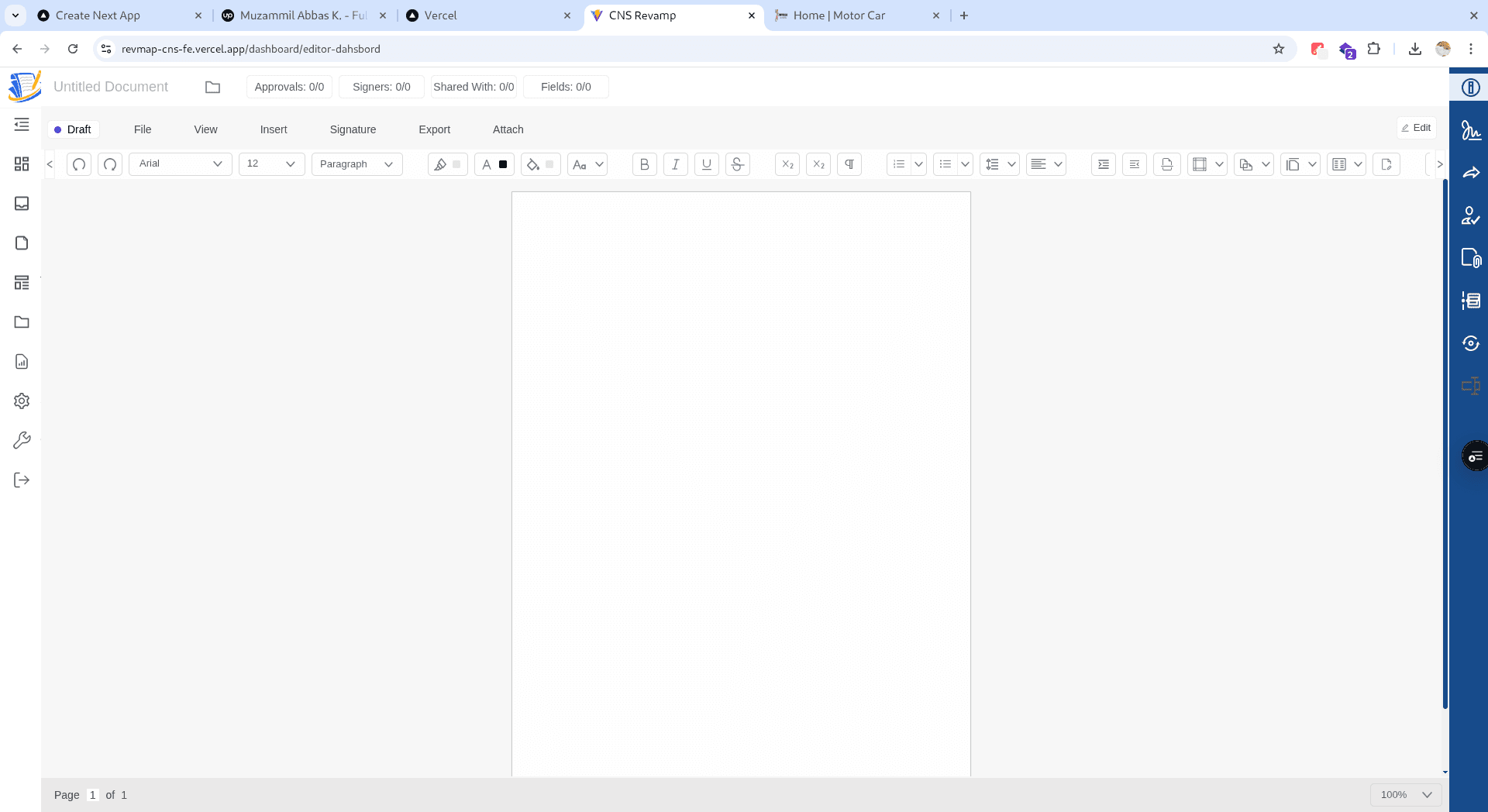Toggle italic formatting
The width and height of the screenshot is (1488, 812).
(676, 164)
